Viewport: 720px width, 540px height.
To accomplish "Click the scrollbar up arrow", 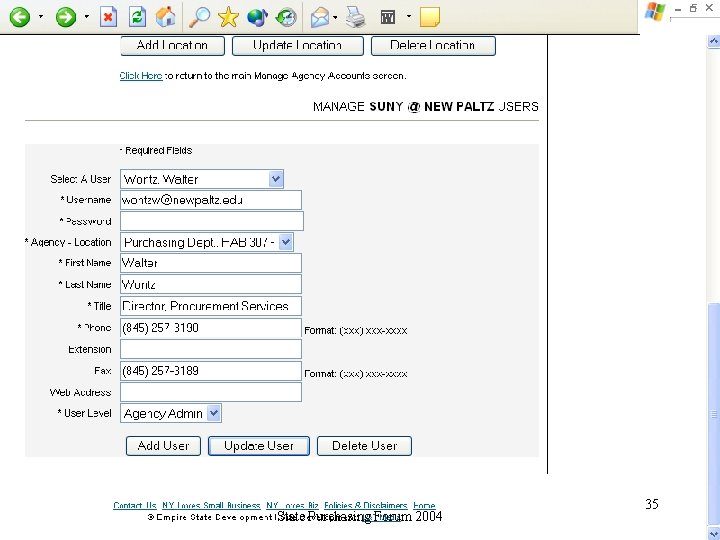I will pyautogui.click(x=714, y=42).
